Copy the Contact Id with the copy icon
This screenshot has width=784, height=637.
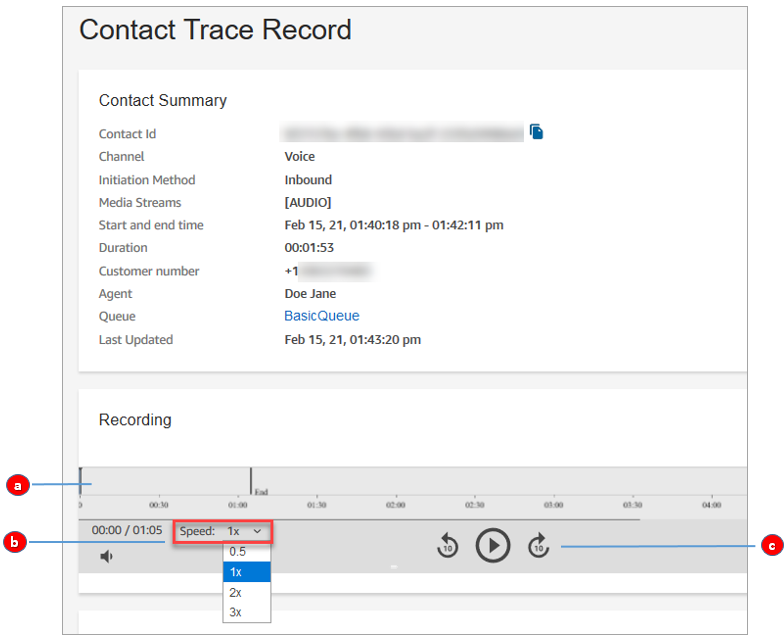pos(536,132)
